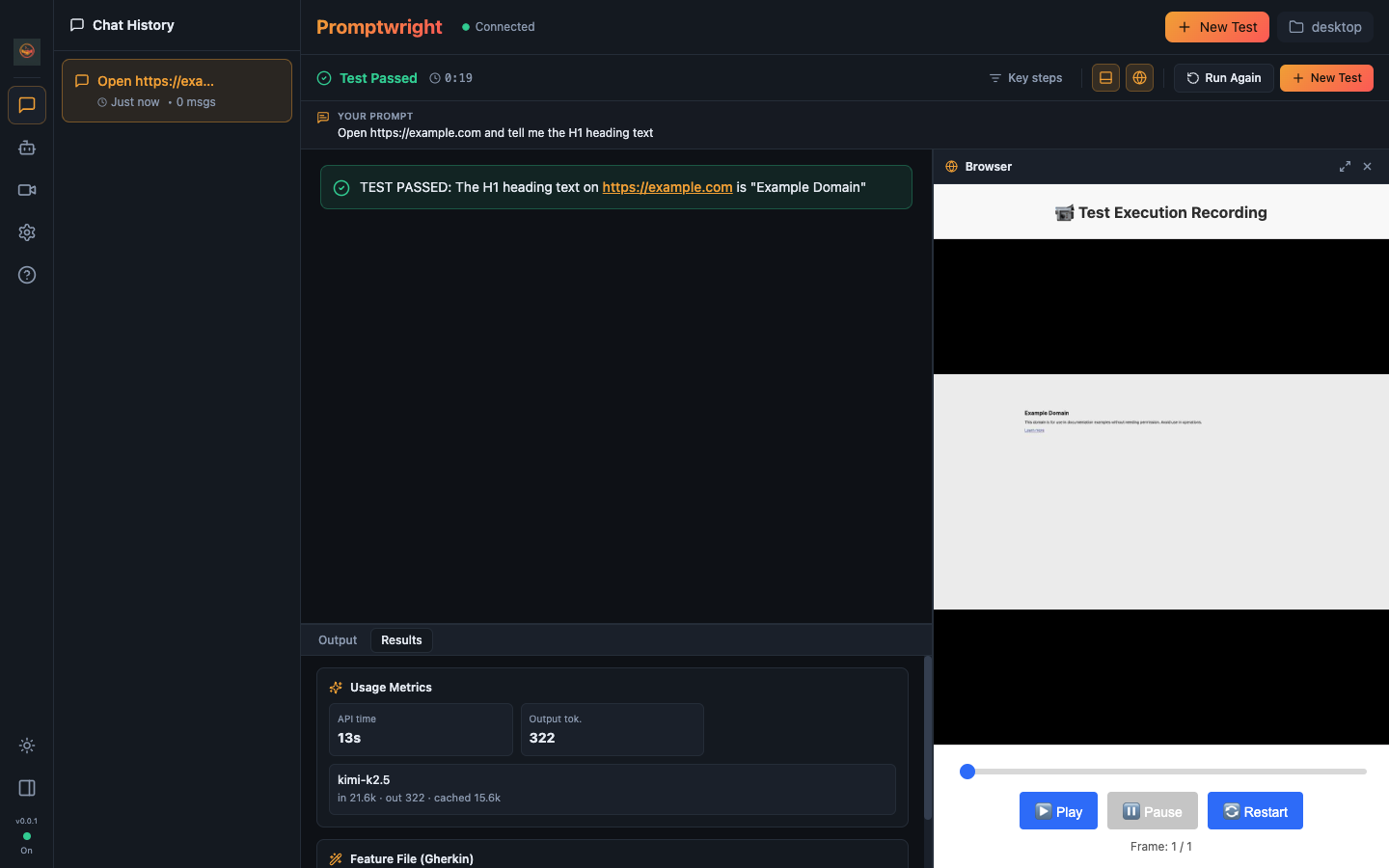Switch to the Output tab
1389x868 pixels.
pos(338,640)
